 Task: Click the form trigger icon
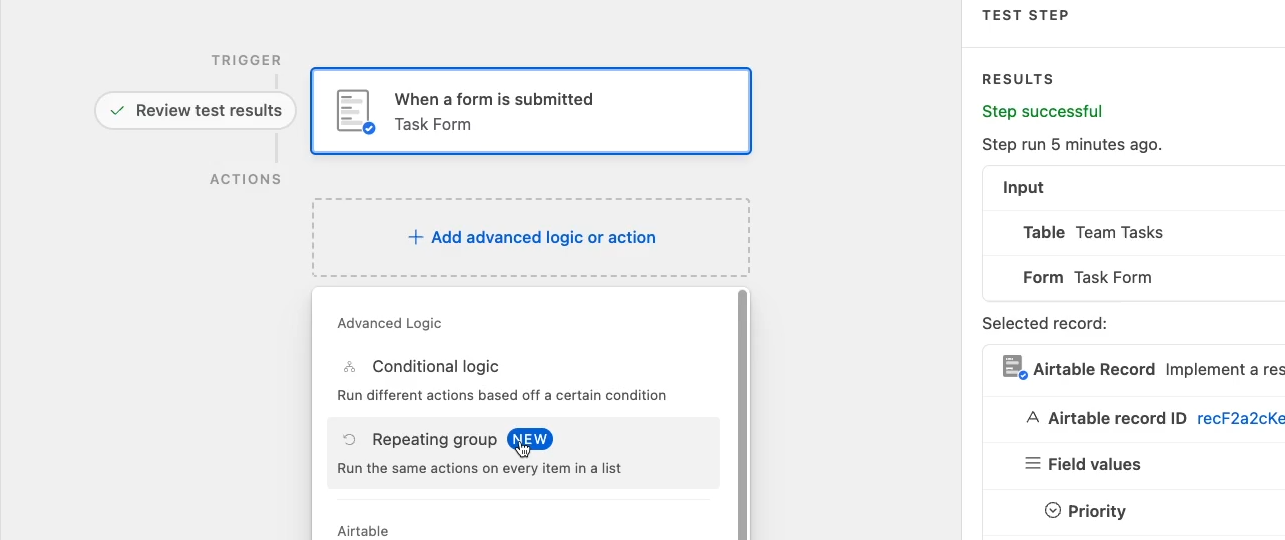point(355,111)
